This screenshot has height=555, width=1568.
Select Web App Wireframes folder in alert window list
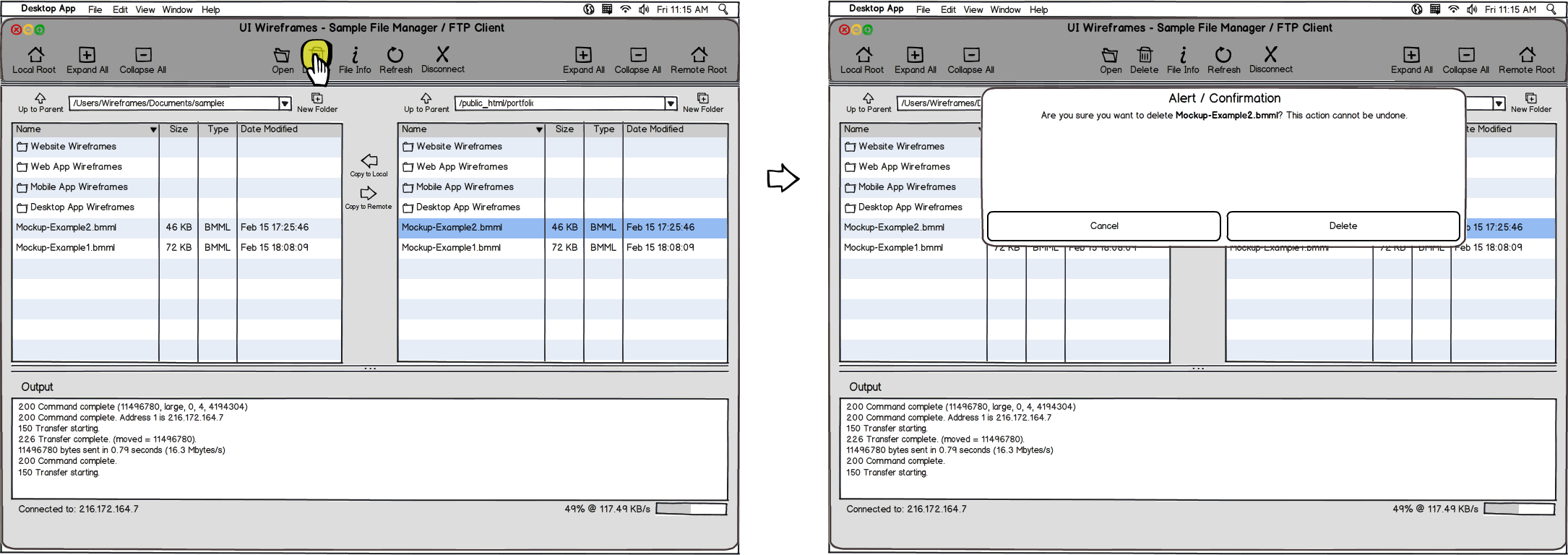[x=897, y=167]
